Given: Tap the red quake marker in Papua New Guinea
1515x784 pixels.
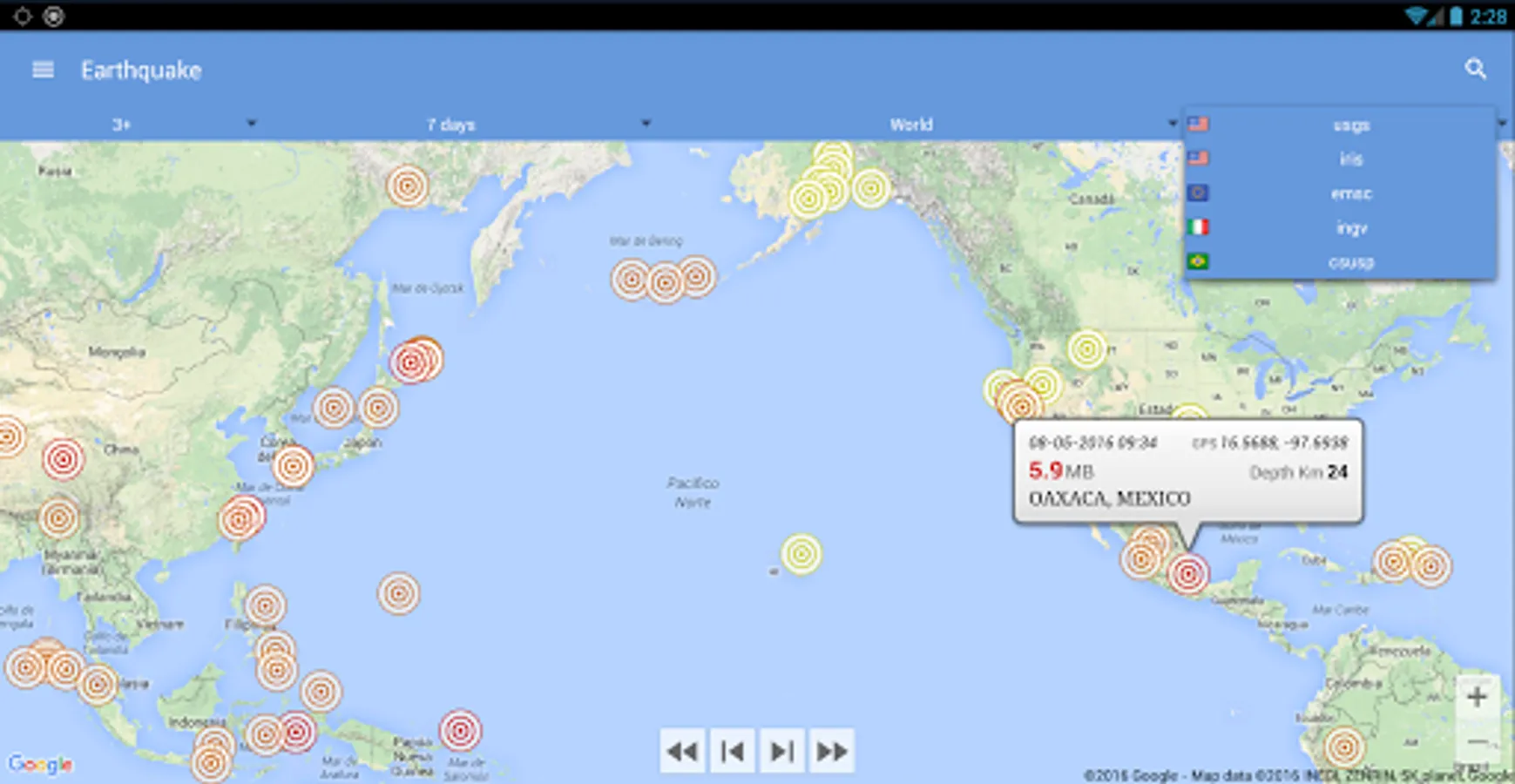Looking at the screenshot, I should coord(460,731).
